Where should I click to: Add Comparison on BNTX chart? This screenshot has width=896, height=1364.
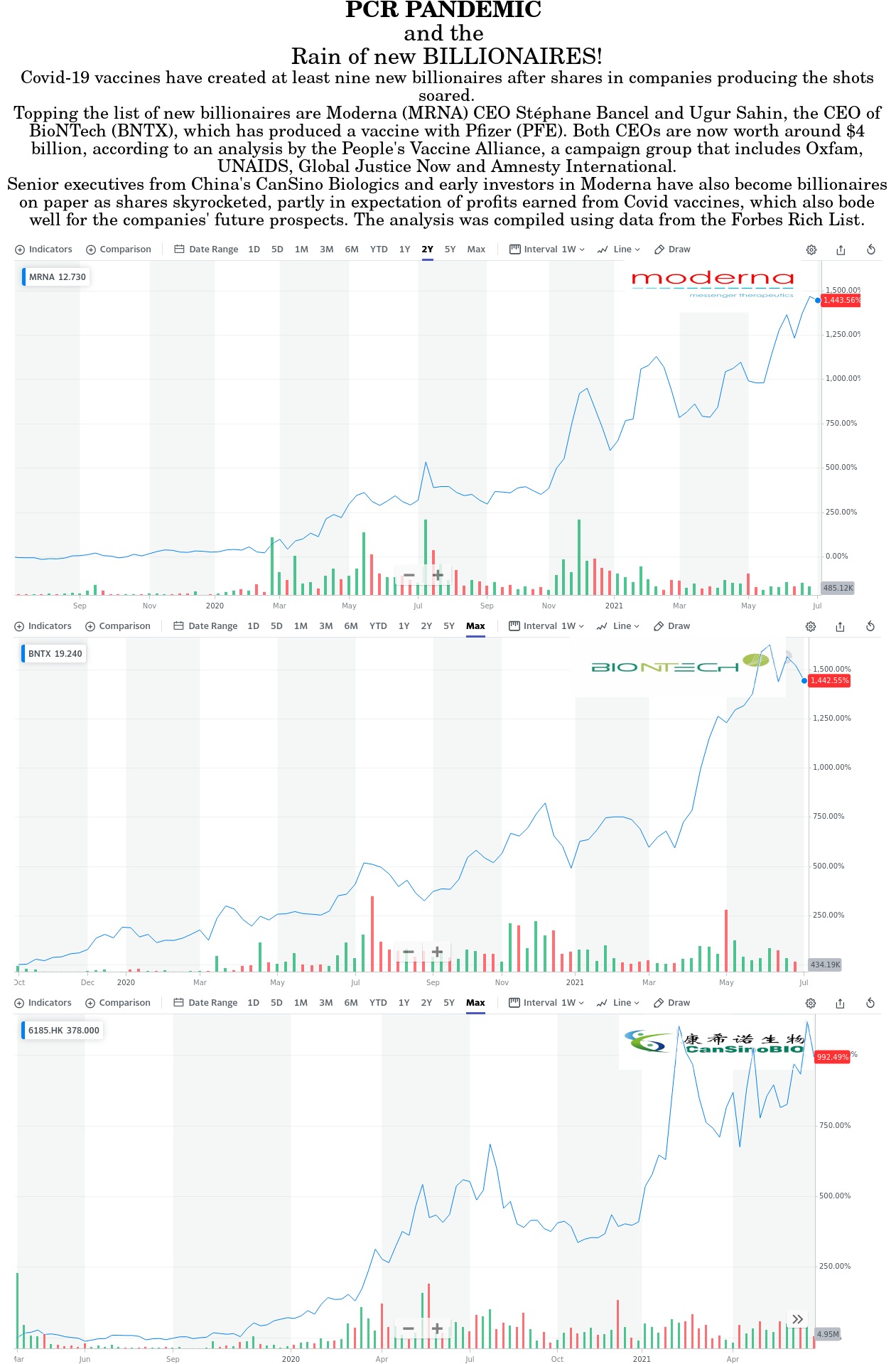(118, 626)
